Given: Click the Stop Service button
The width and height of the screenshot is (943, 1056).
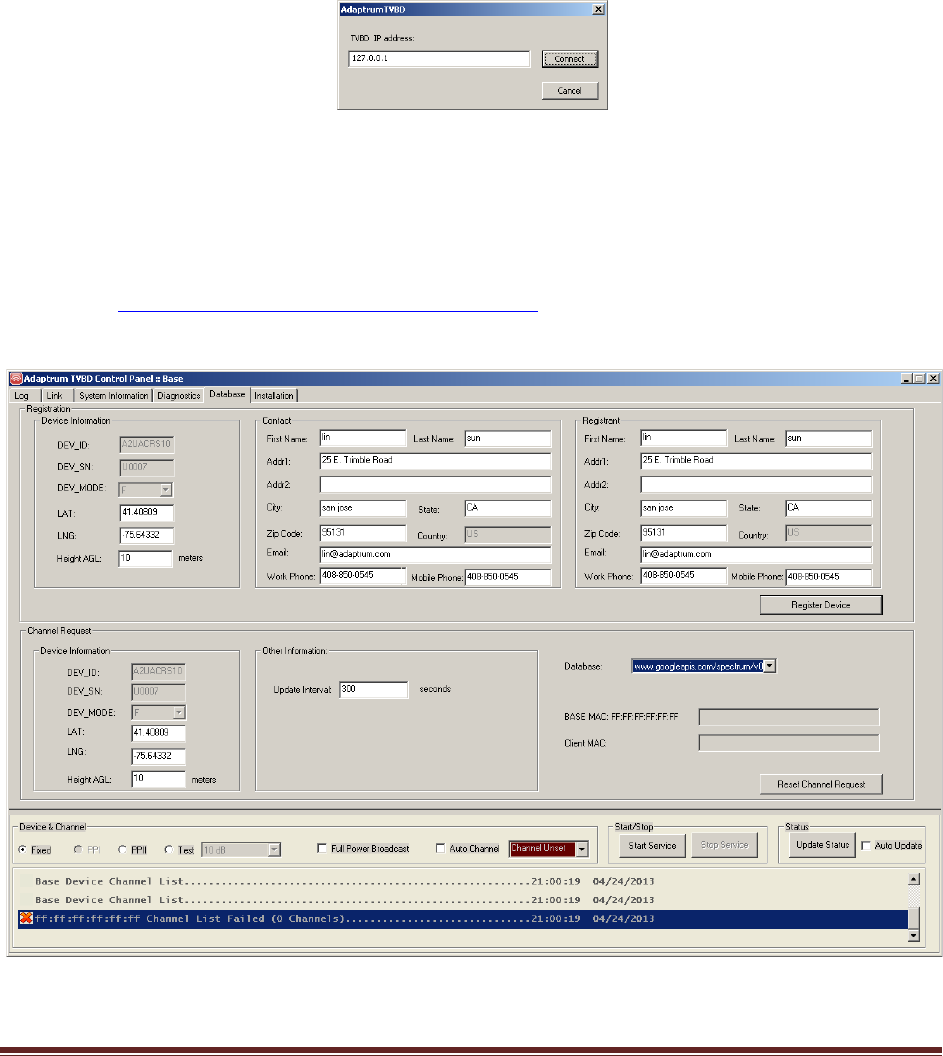Looking at the screenshot, I should pos(724,845).
